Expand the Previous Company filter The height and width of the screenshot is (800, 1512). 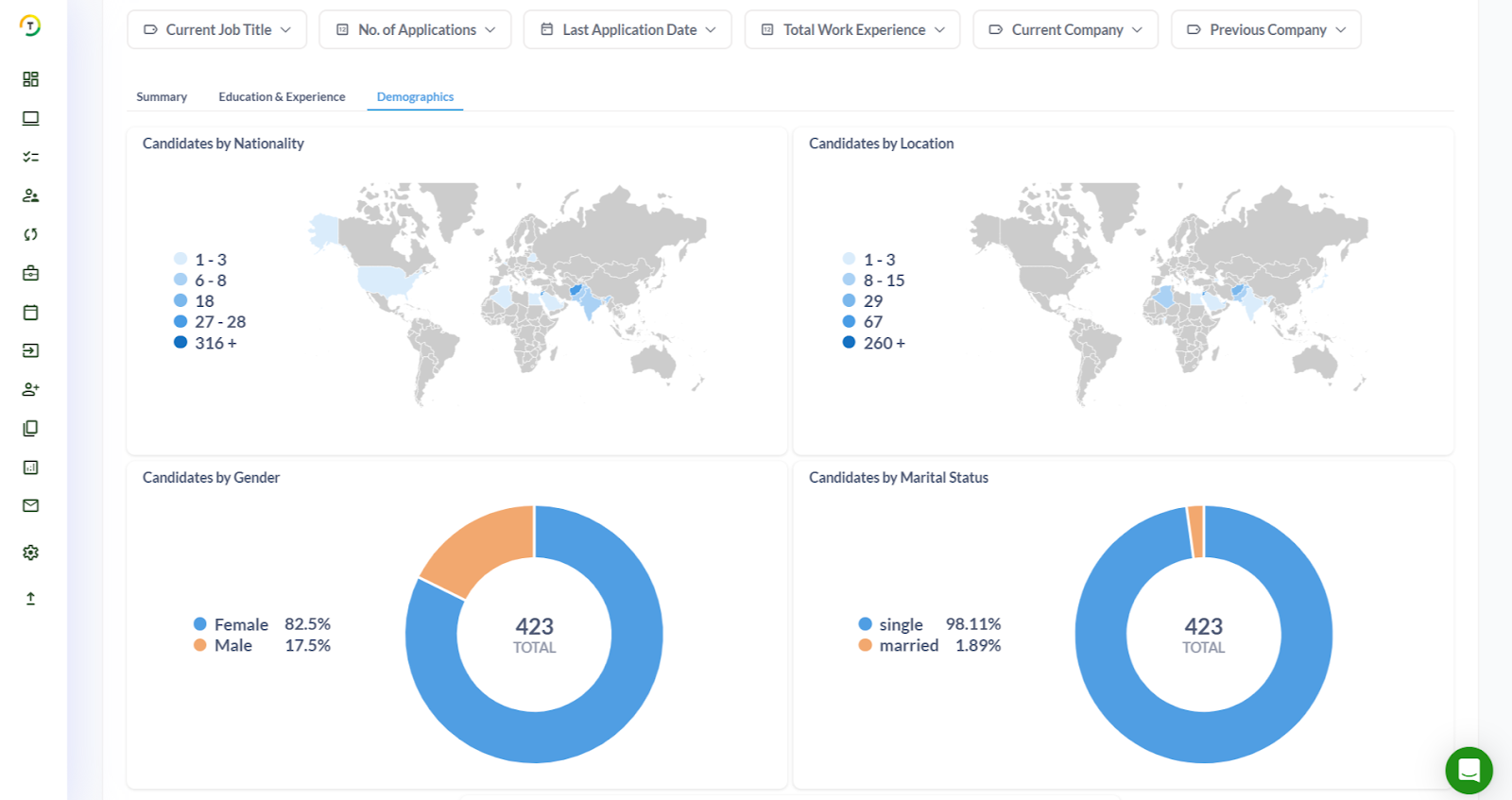(1265, 30)
